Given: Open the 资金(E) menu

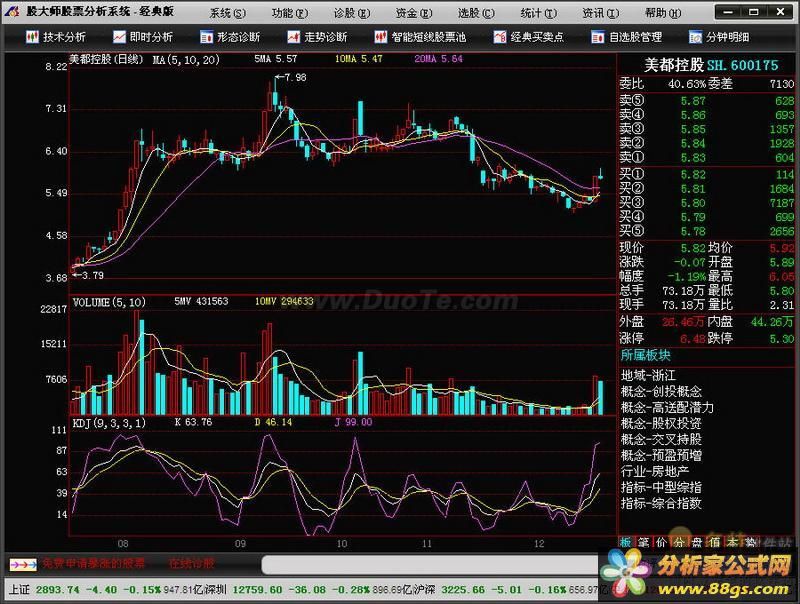Looking at the screenshot, I should tap(414, 13).
